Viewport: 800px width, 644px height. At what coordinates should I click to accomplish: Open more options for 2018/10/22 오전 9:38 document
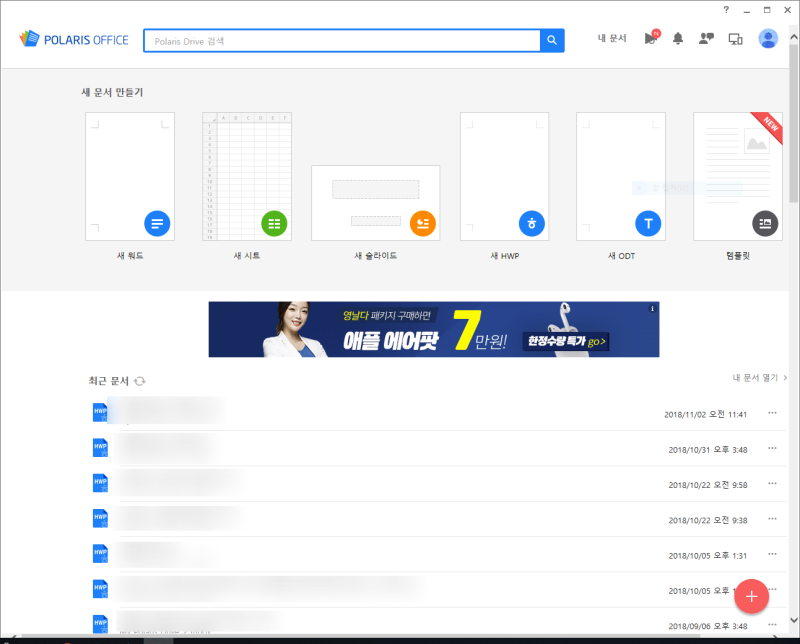coord(772,518)
